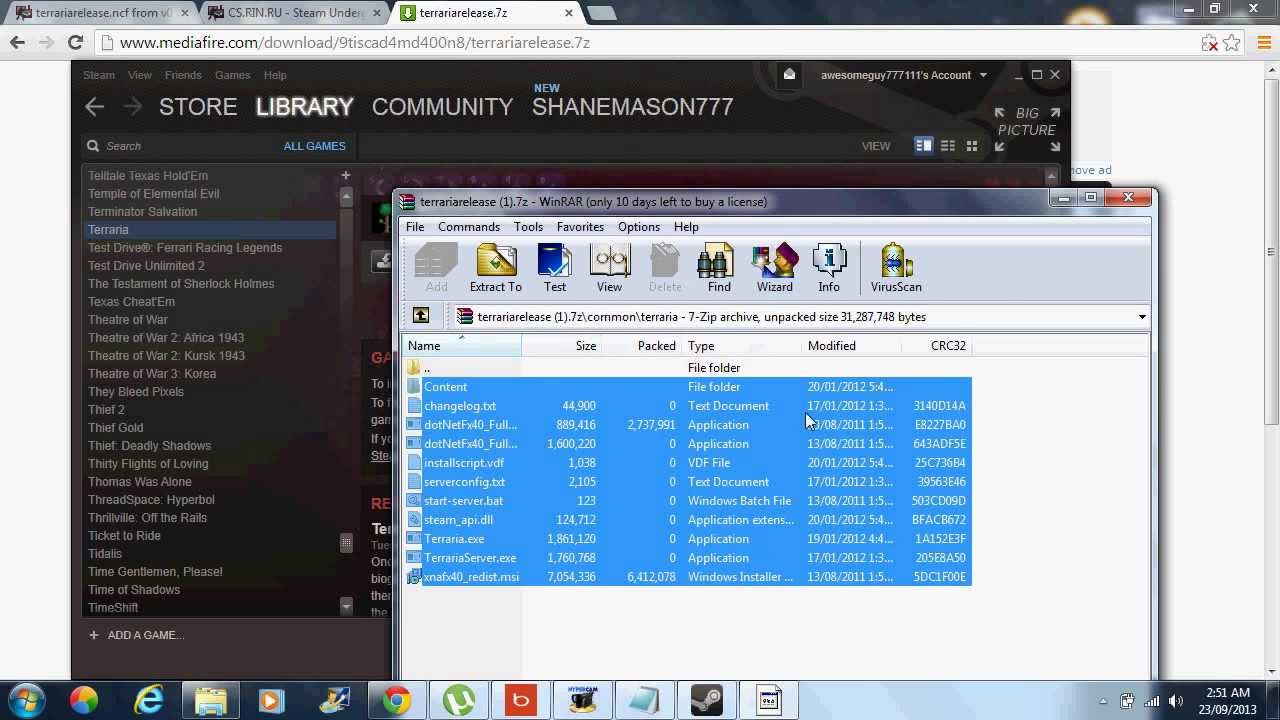This screenshot has height=720, width=1280.
Task: Click the Extract To icon in WinRAR
Action: 496,268
